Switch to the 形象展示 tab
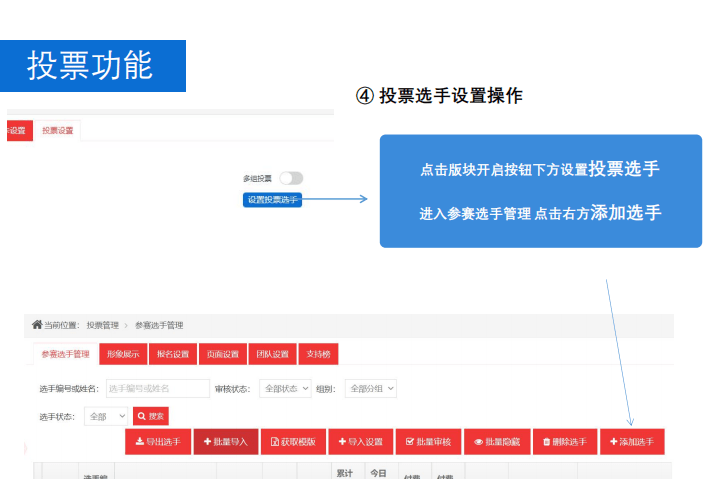 click(x=123, y=354)
